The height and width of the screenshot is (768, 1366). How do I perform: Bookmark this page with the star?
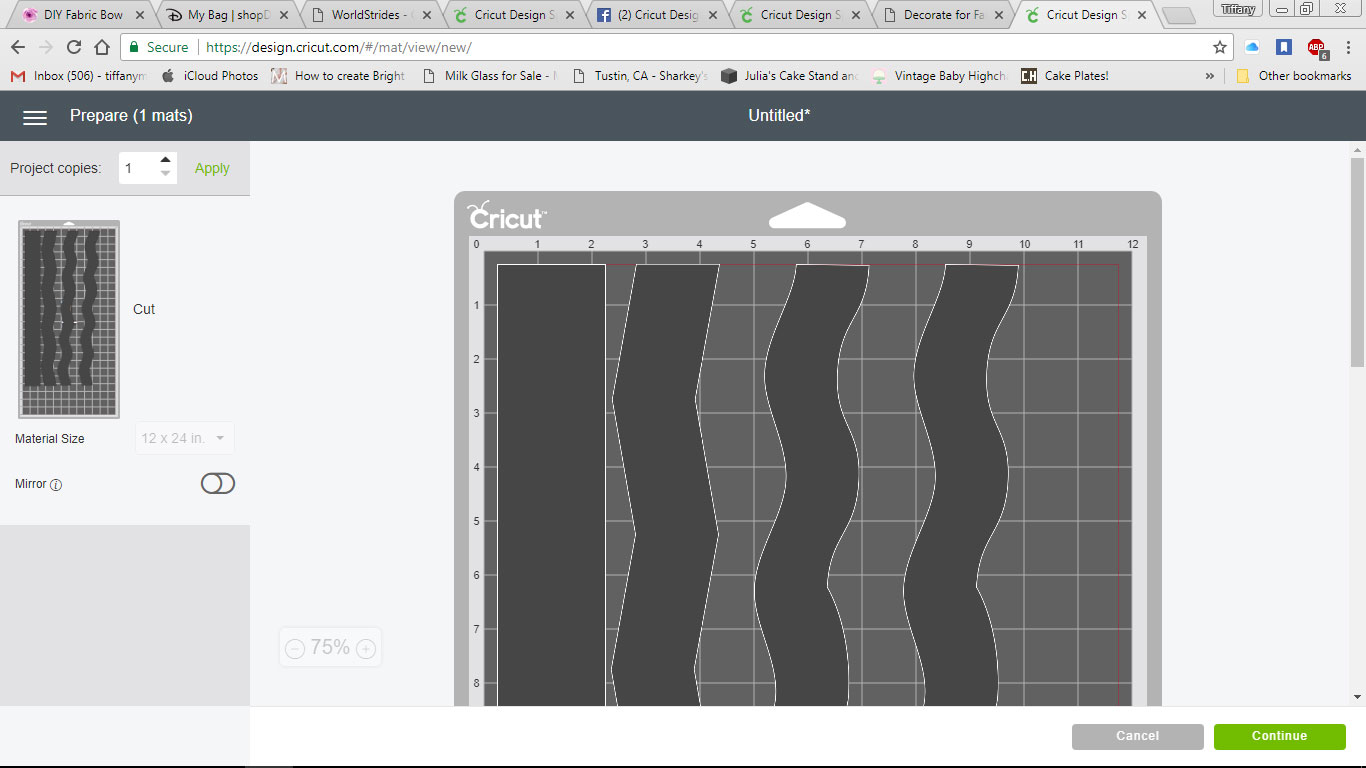pos(1220,47)
